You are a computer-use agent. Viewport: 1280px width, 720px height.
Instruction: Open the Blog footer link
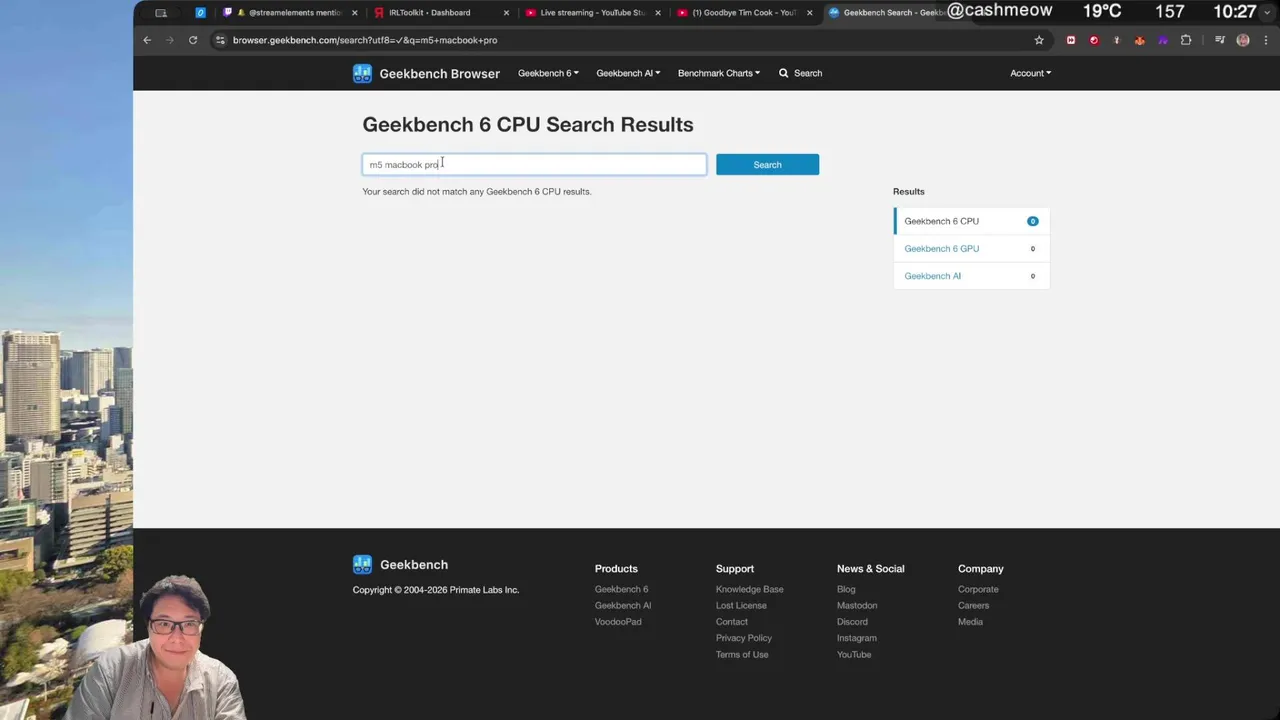pos(846,589)
